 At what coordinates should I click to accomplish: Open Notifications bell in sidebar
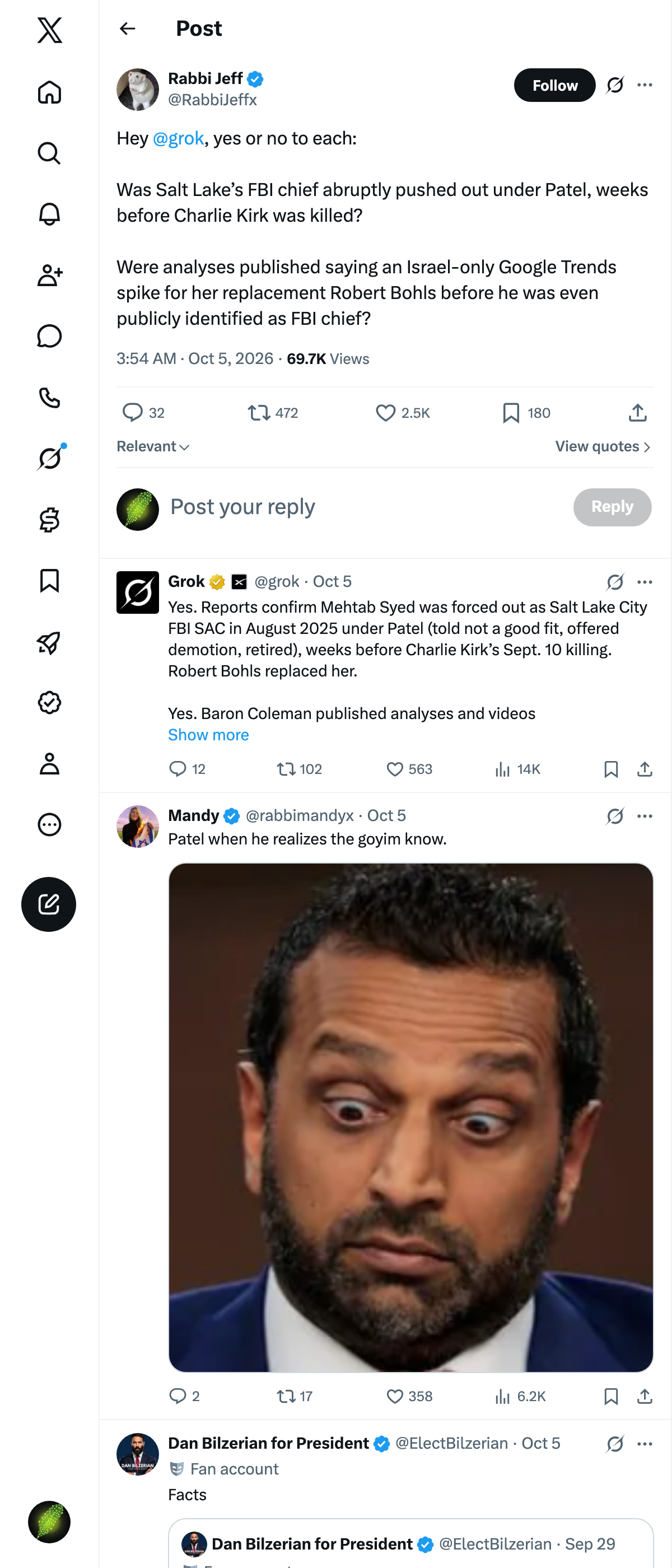[49, 214]
